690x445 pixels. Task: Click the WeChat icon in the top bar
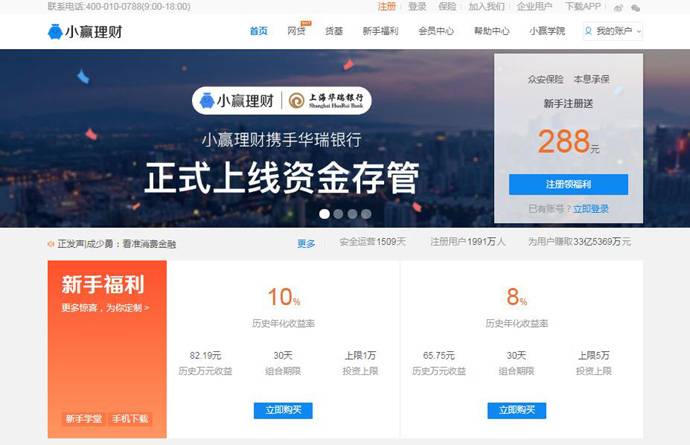tap(635, 7)
